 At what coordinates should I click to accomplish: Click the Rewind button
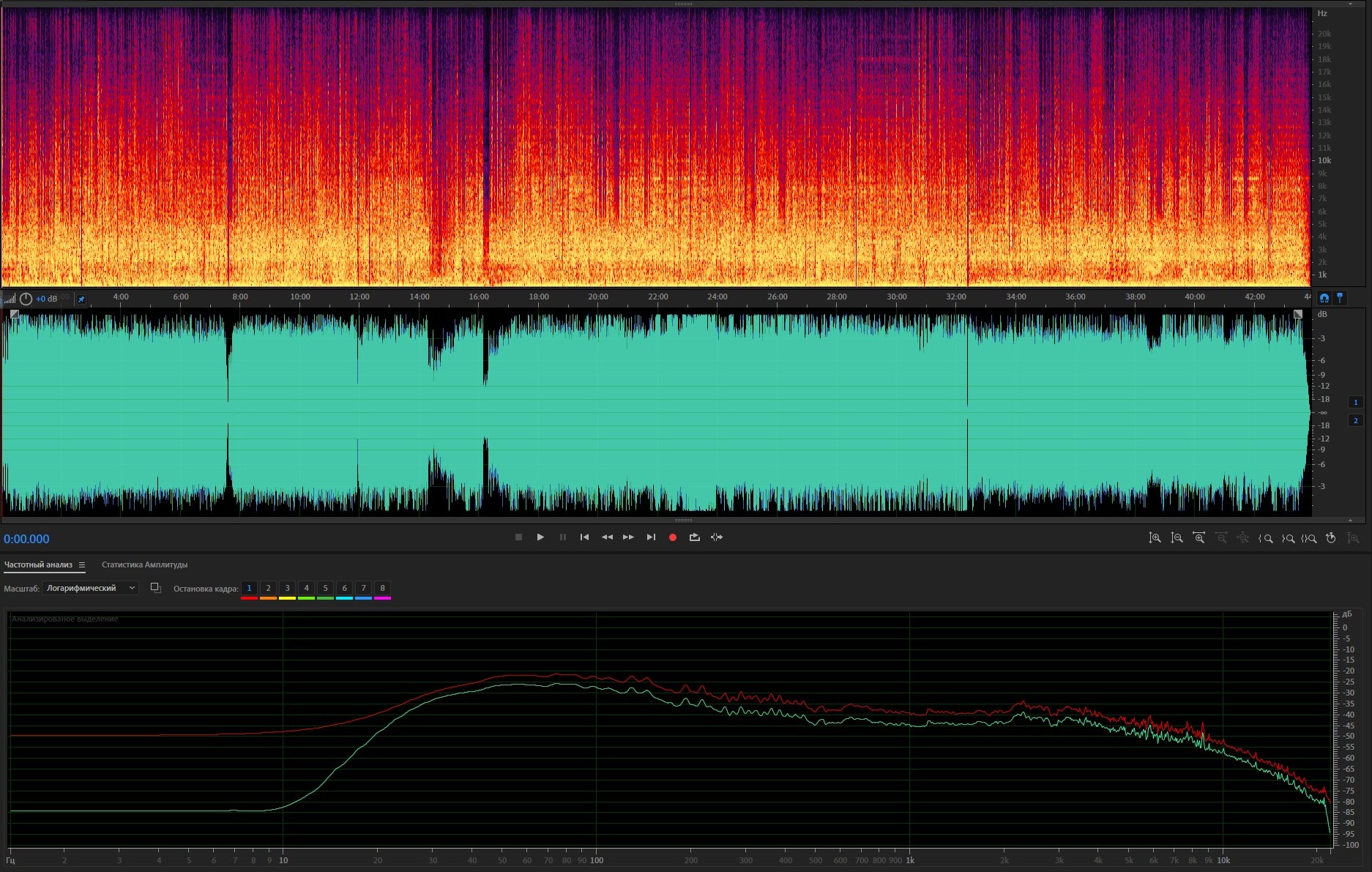607,537
